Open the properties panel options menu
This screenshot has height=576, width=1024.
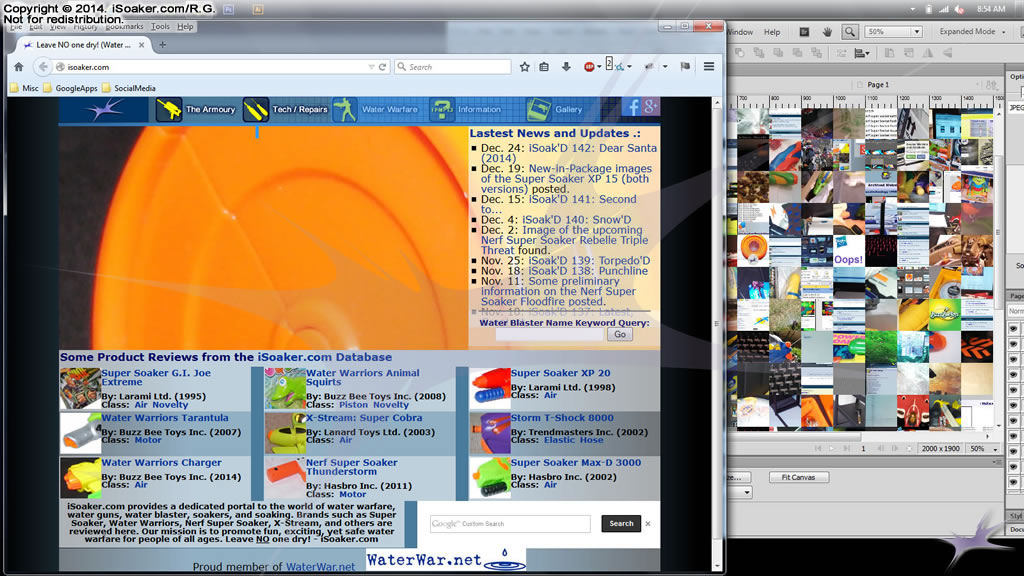pos(997,462)
